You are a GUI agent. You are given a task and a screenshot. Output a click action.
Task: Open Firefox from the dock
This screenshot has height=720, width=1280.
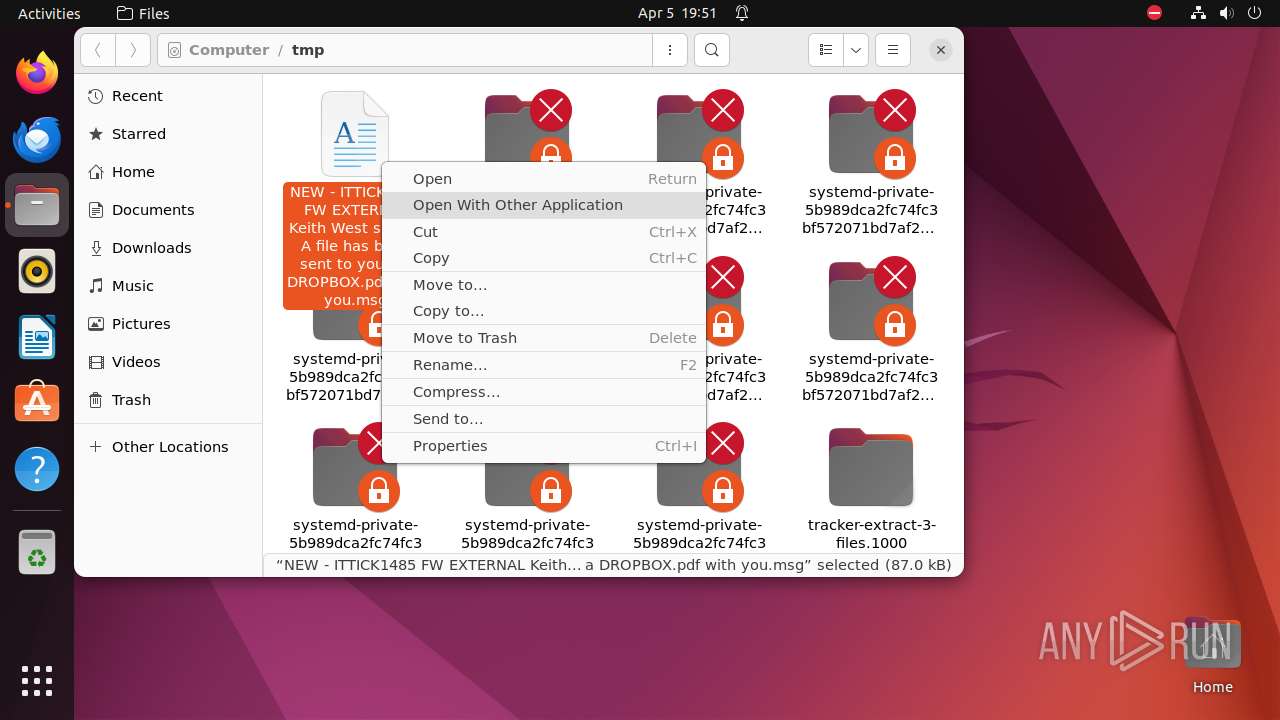pos(37,73)
